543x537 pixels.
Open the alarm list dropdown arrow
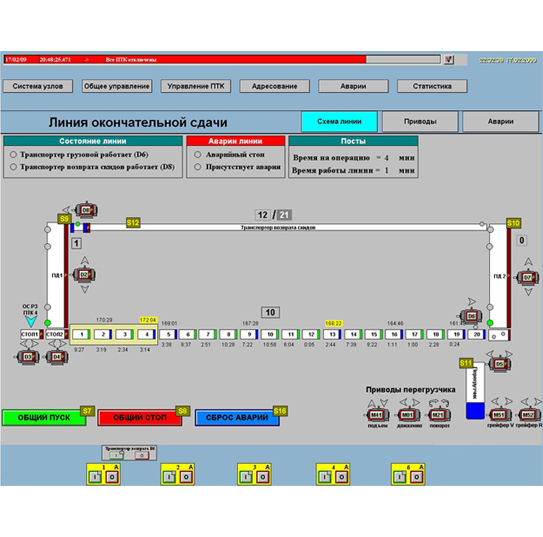coord(449,60)
